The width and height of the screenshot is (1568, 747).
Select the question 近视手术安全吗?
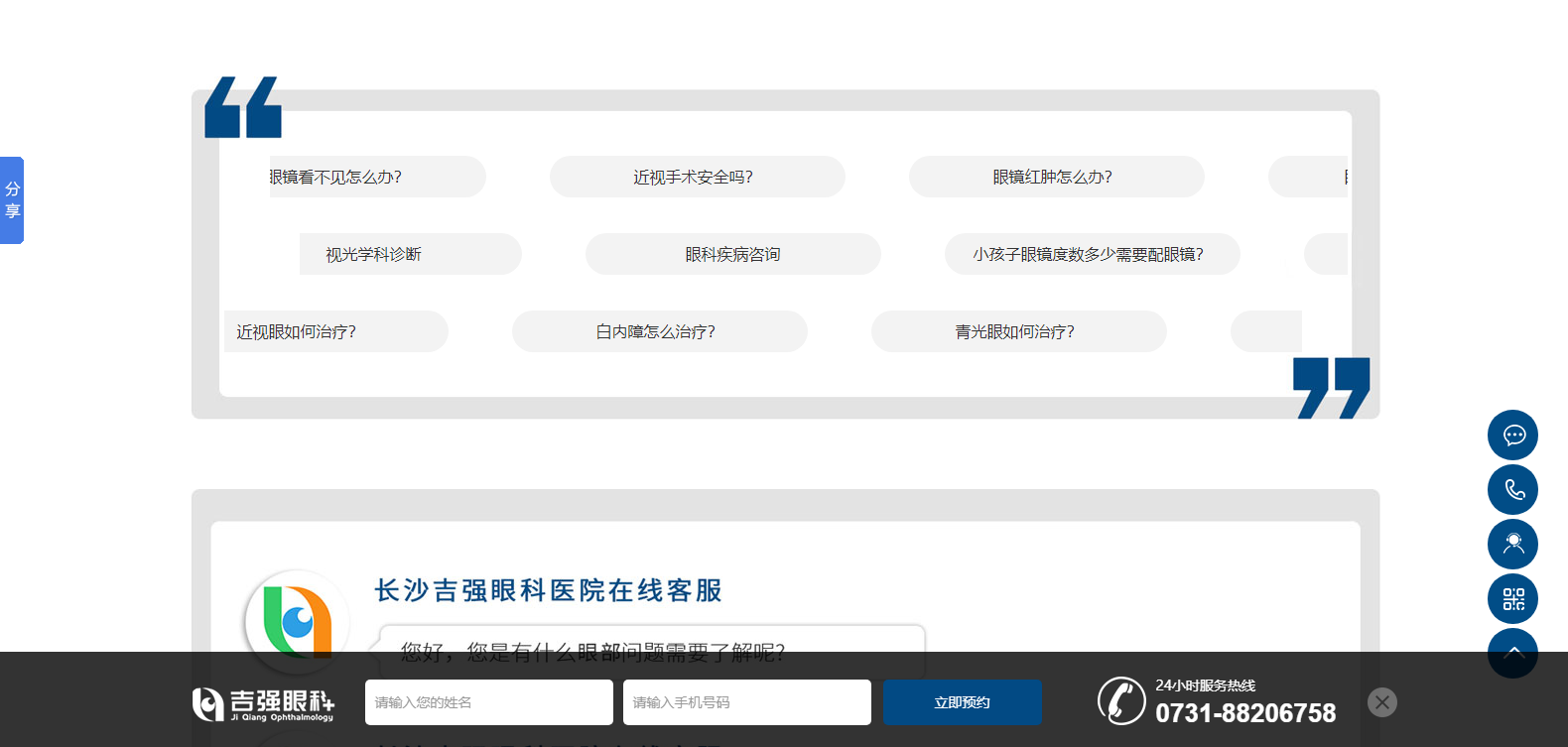click(x=697, y=177)
